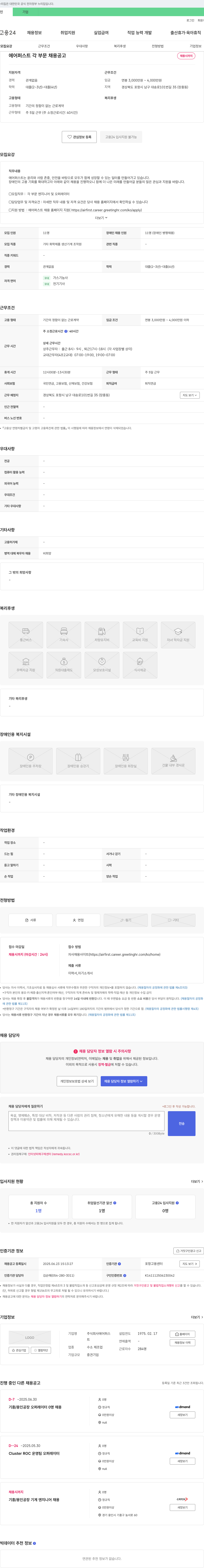Switch to the 우대사항 tab

pos(82,46)
